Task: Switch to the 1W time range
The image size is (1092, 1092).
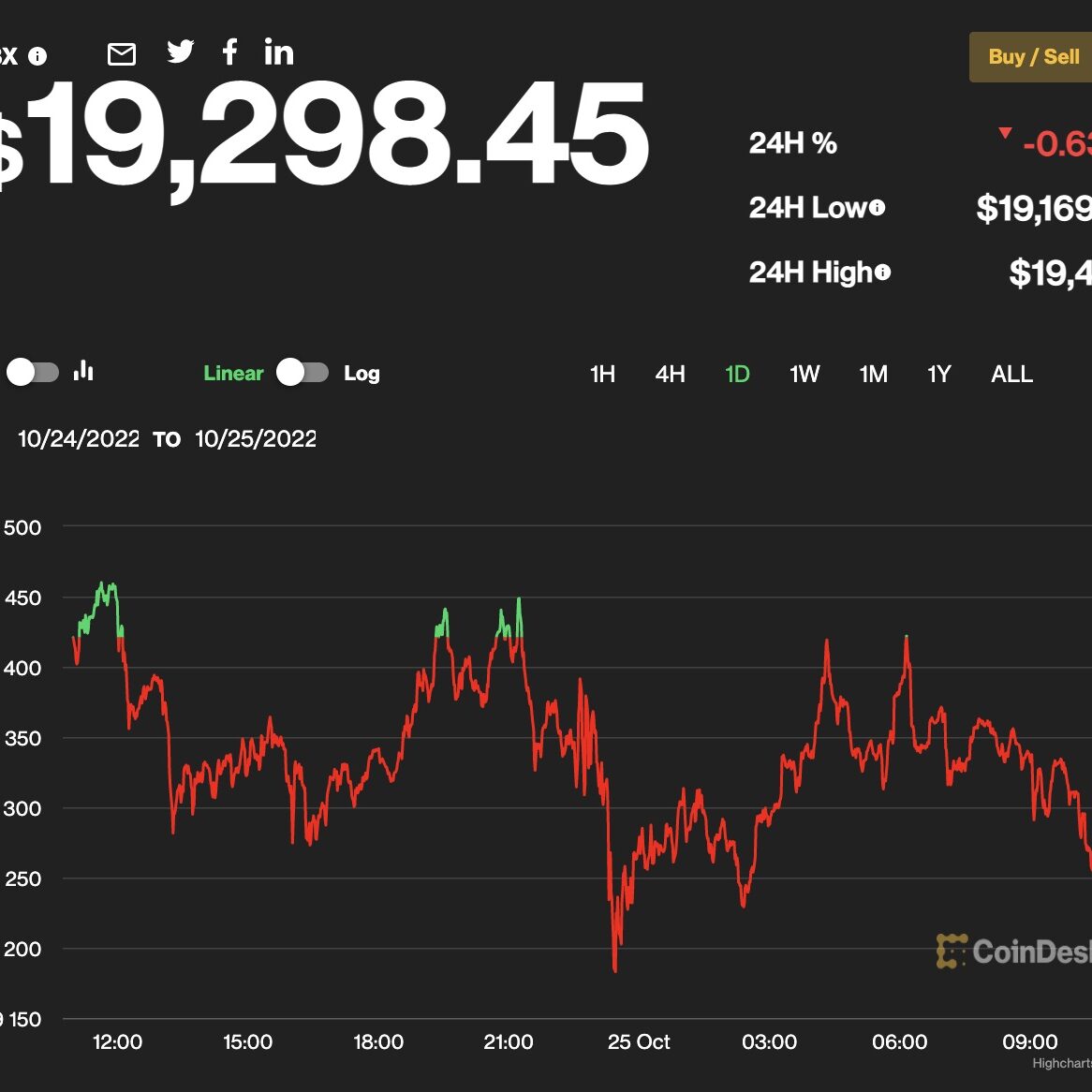Action: [x=804, y=374]
